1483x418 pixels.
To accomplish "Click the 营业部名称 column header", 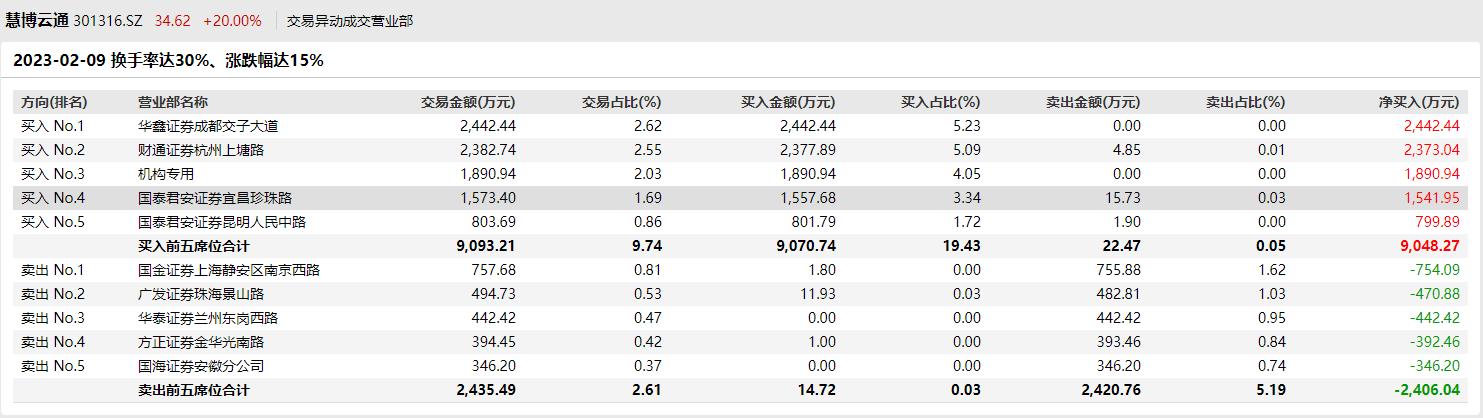I will [x=173, y=102].
